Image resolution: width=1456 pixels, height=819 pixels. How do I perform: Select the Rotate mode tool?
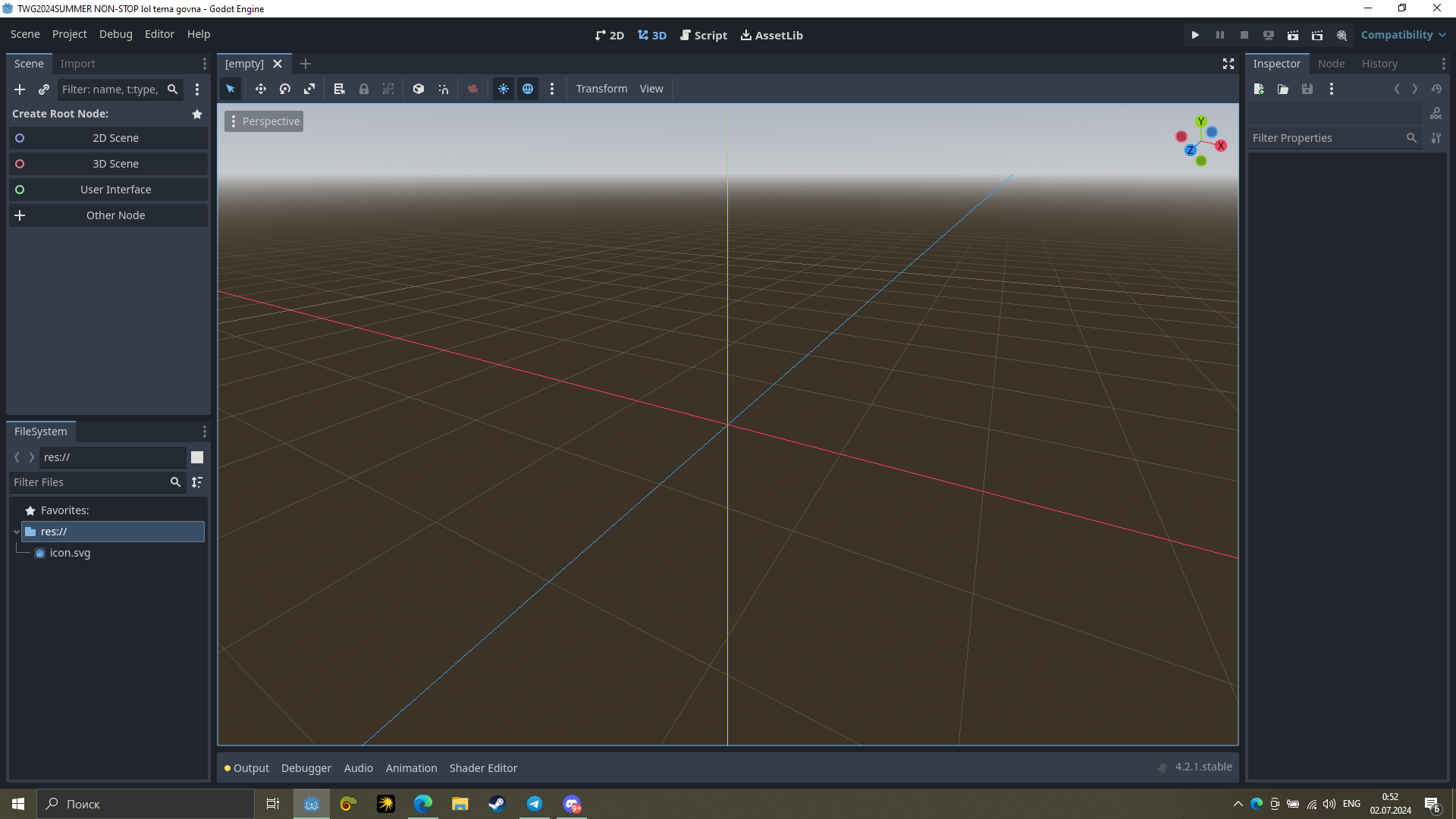pyautogui.click(x=285, y=89)
